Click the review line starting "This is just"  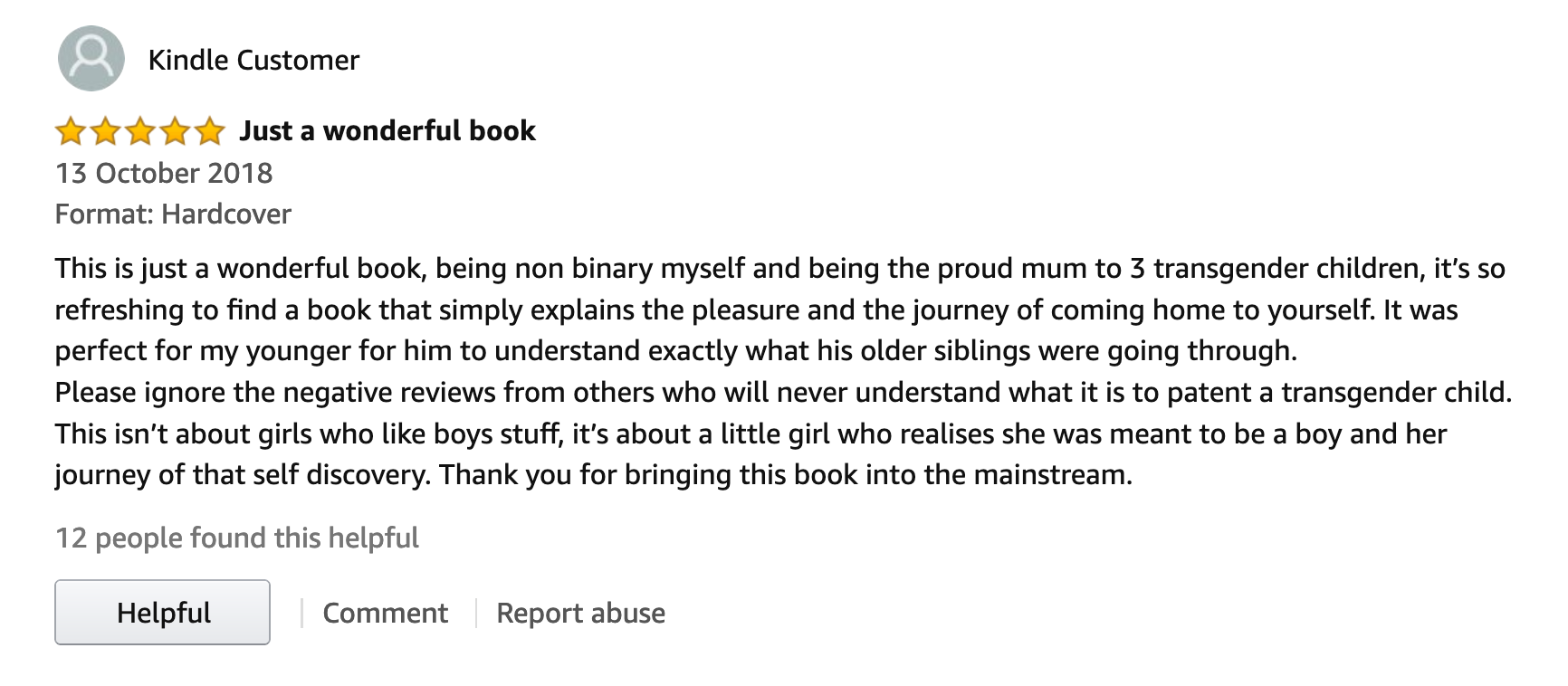click(x=779, y=269)
